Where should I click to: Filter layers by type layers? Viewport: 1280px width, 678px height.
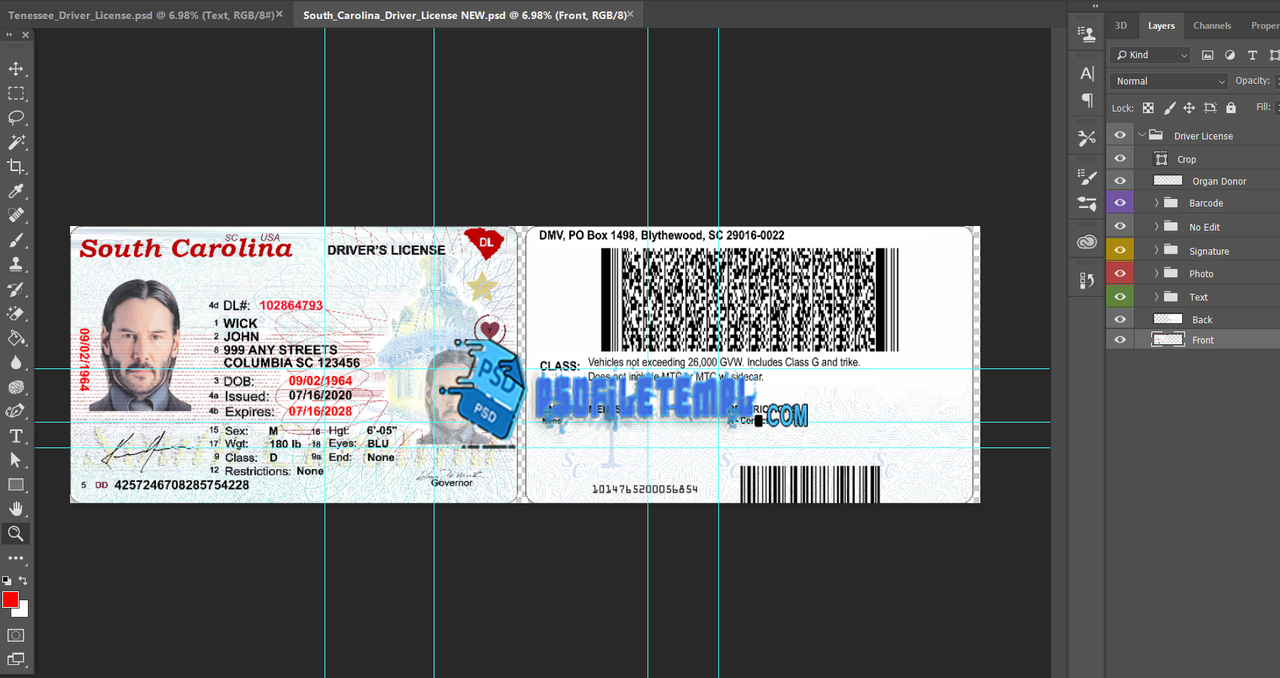[x=1252, y=55]
